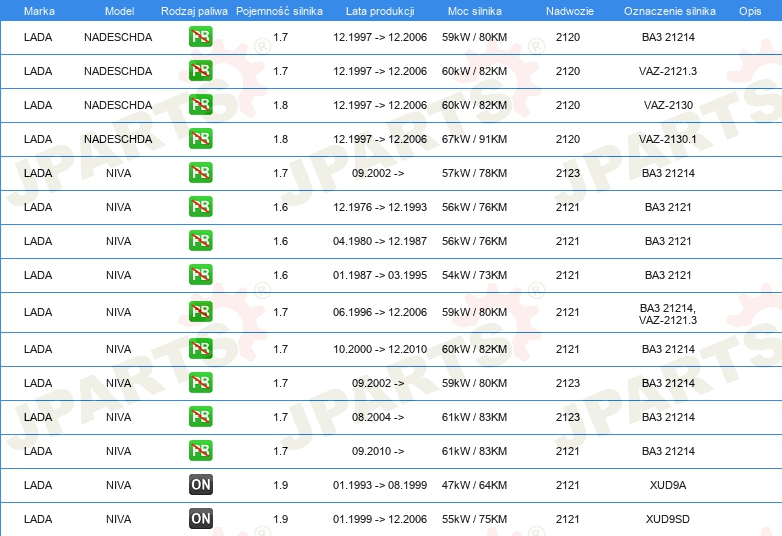Click power value 54kW / 73KM
The image size is (782, 536).
[474, 275]
